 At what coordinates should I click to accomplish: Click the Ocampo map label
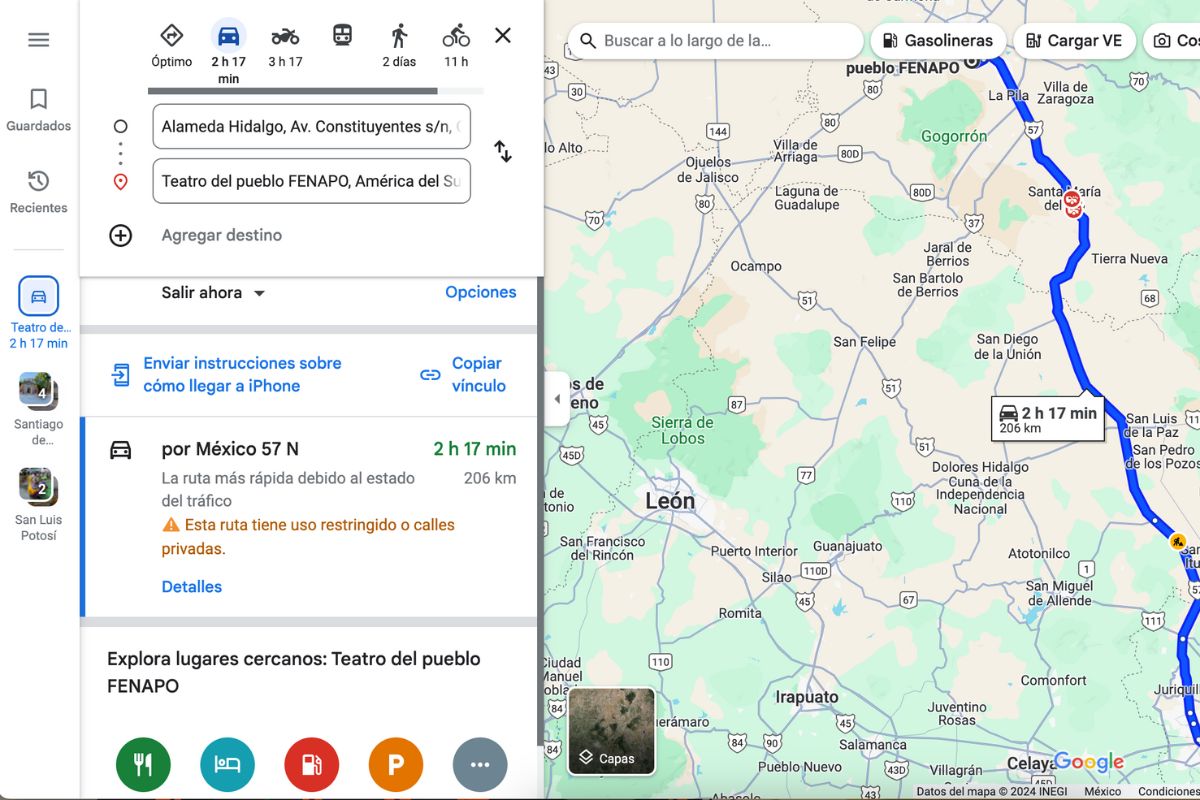[756, 266]
